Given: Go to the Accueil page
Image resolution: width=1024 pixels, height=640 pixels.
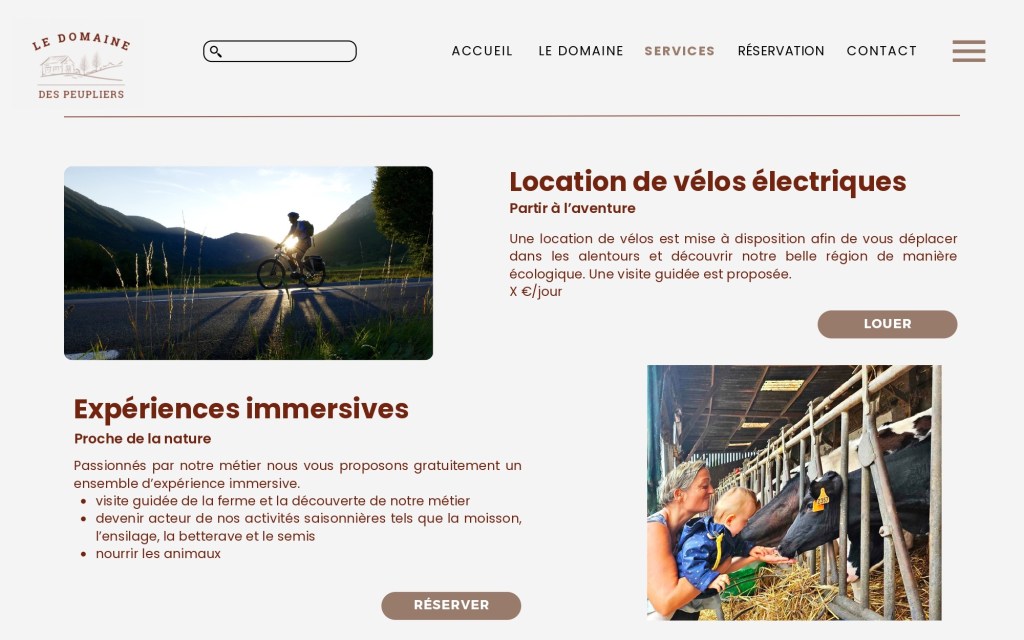Looking at the screenshot, I should coord(482,51).
